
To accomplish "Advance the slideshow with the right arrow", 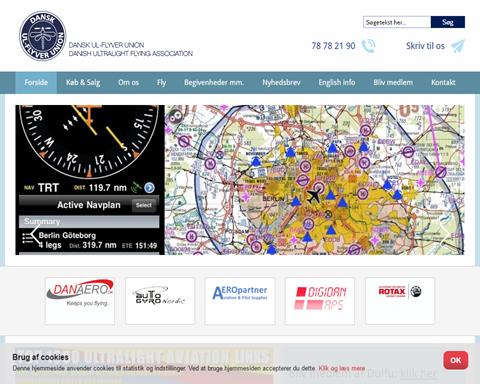I will click(445, 235).
